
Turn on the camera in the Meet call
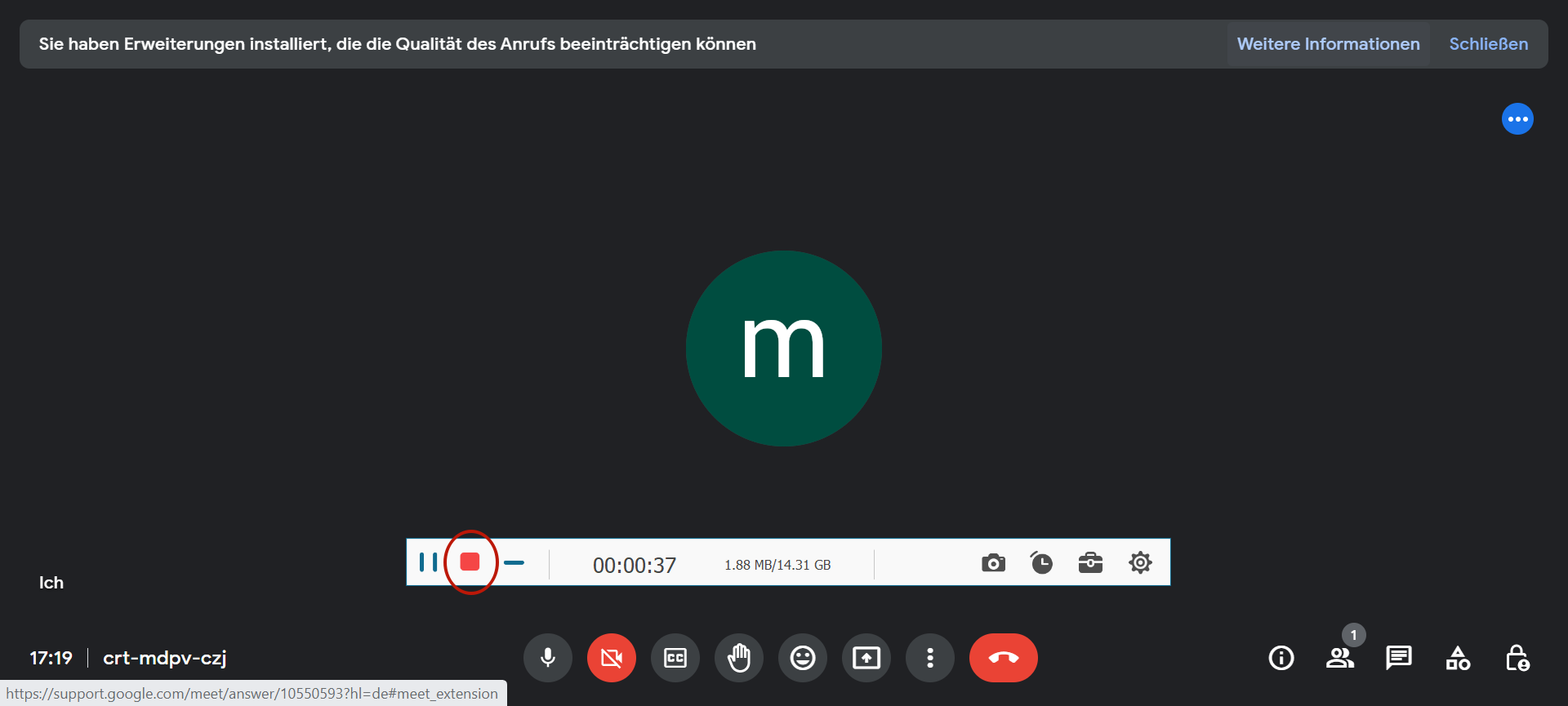pos(612,658)
